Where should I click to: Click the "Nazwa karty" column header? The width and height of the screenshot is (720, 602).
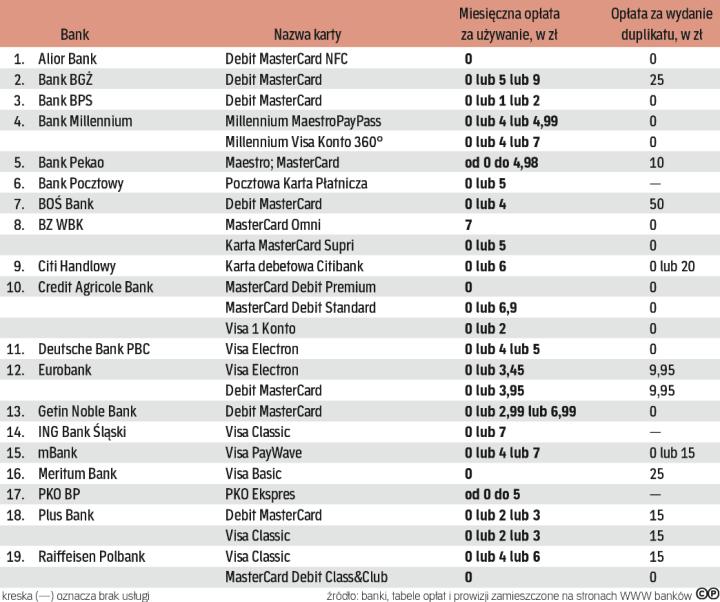pyautogui.click(x=305, y=36)
